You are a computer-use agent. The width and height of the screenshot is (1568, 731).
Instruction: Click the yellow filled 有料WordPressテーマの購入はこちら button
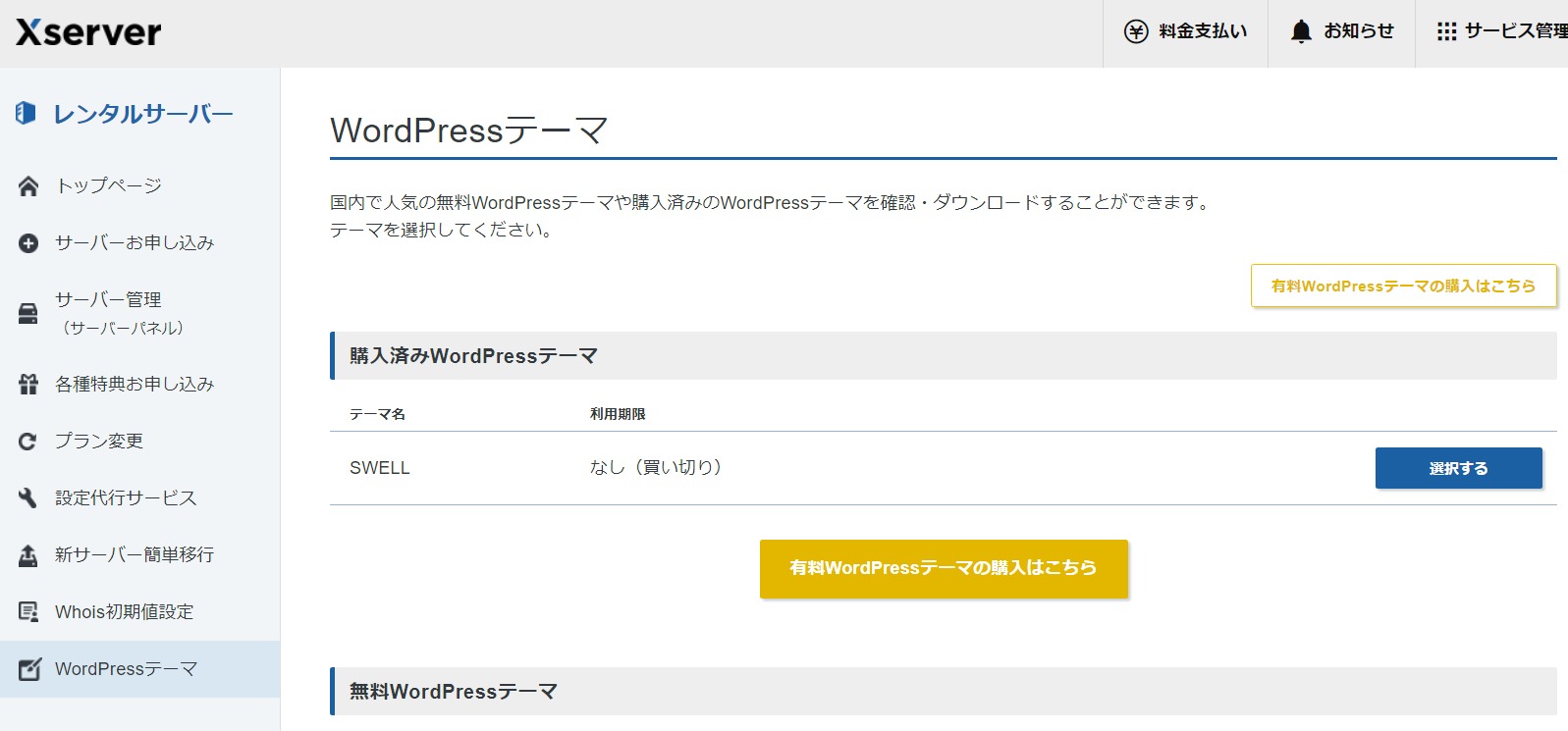tap(944, 568)
